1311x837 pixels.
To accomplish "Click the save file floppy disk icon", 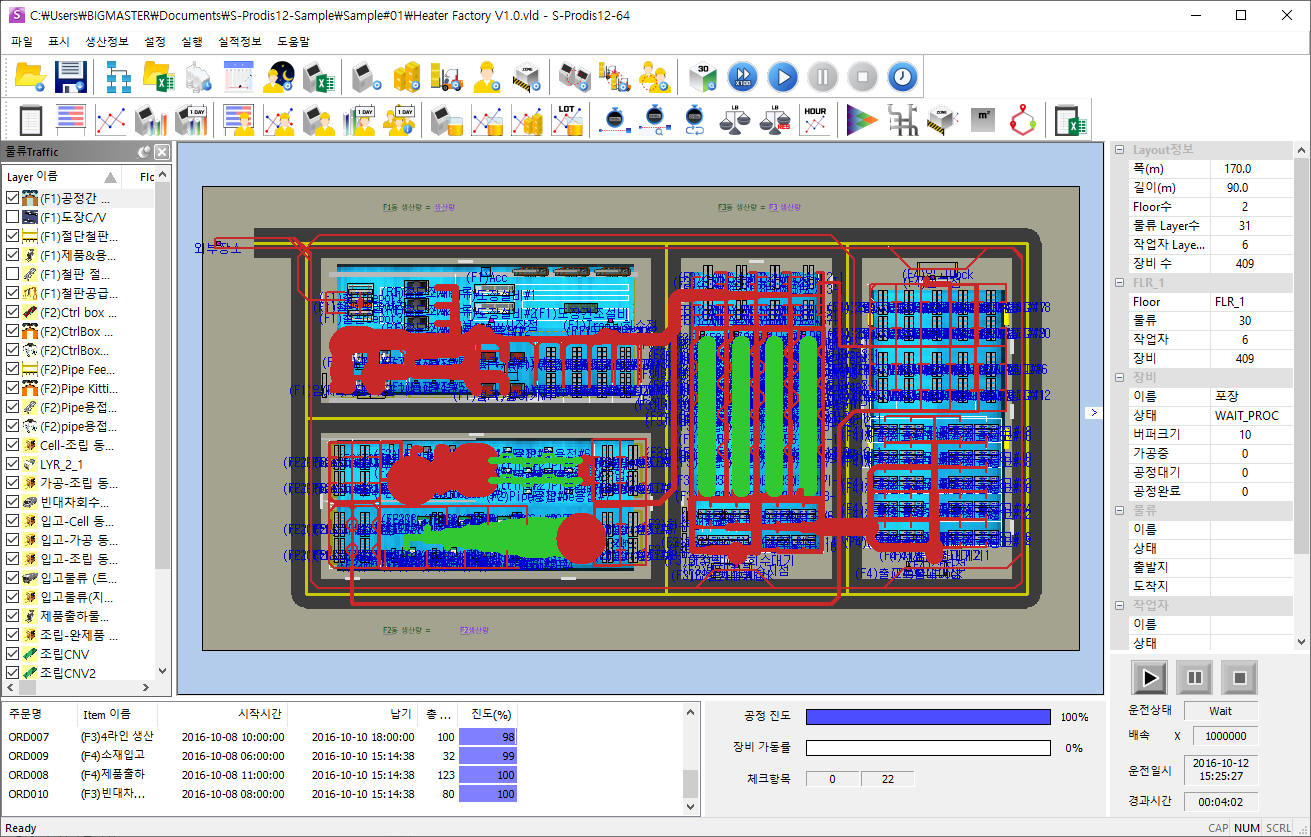I will (72, 77).
